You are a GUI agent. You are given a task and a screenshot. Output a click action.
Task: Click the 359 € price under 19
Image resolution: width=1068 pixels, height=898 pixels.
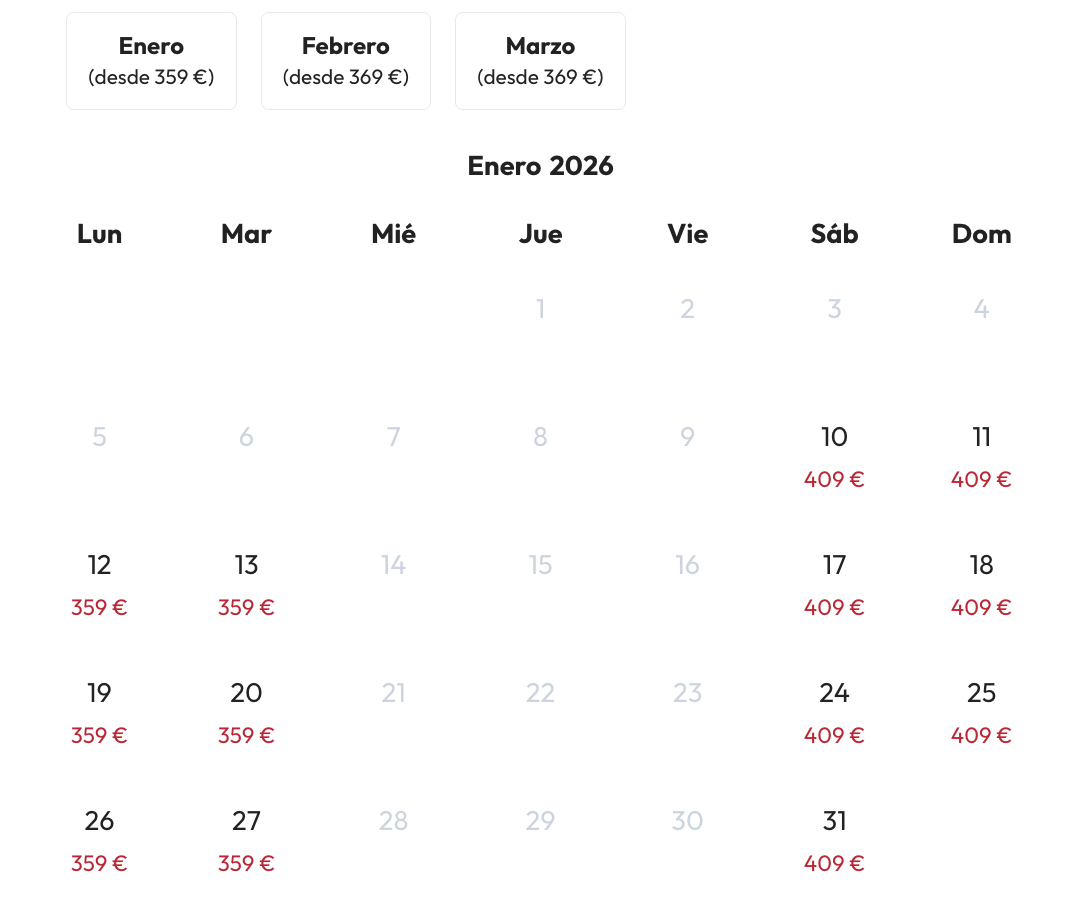click(99, 736)
